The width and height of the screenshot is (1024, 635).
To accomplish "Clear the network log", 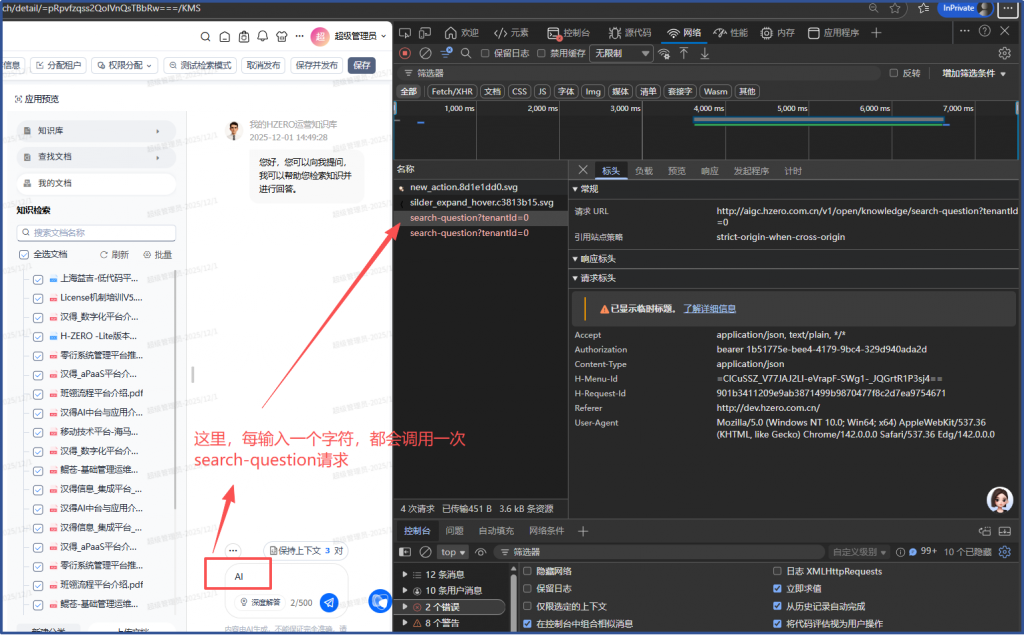I will point(426,53).
